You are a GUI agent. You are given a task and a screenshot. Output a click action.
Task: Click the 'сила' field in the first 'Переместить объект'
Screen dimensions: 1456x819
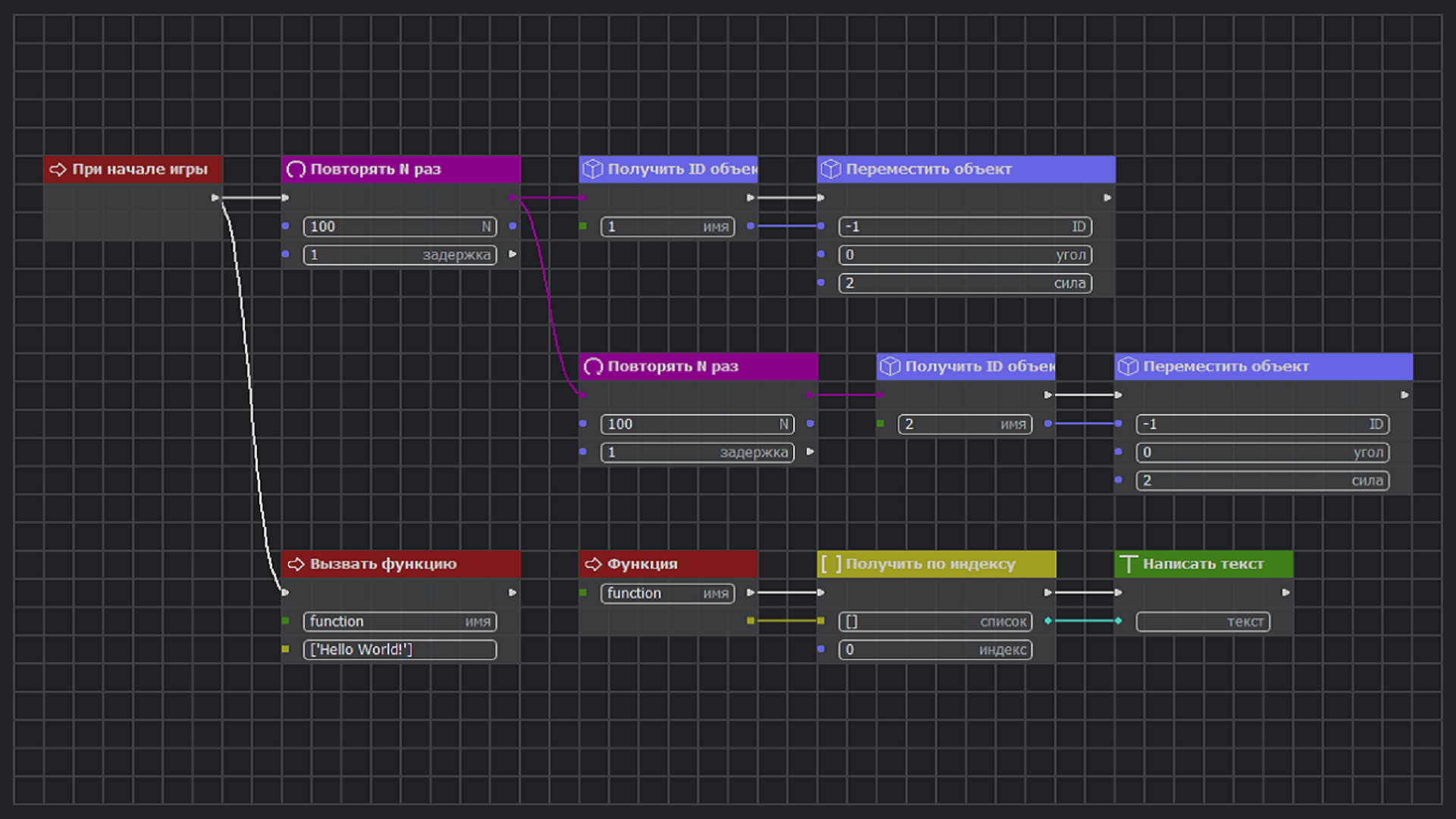pyautogui.click(x=965, y=283)
